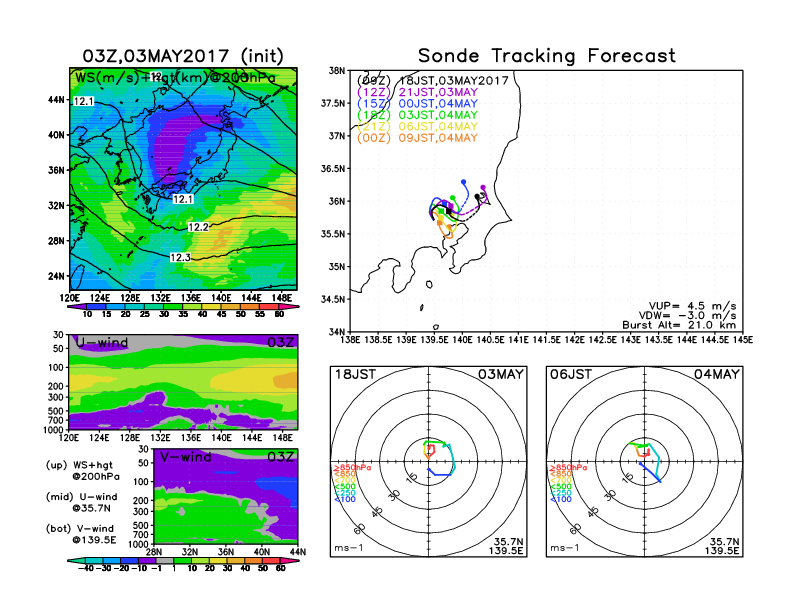Select the black "18JST,03MAY2017" legend entry
The height and width of the screenshot is (612, 792).
click(454, 81)
